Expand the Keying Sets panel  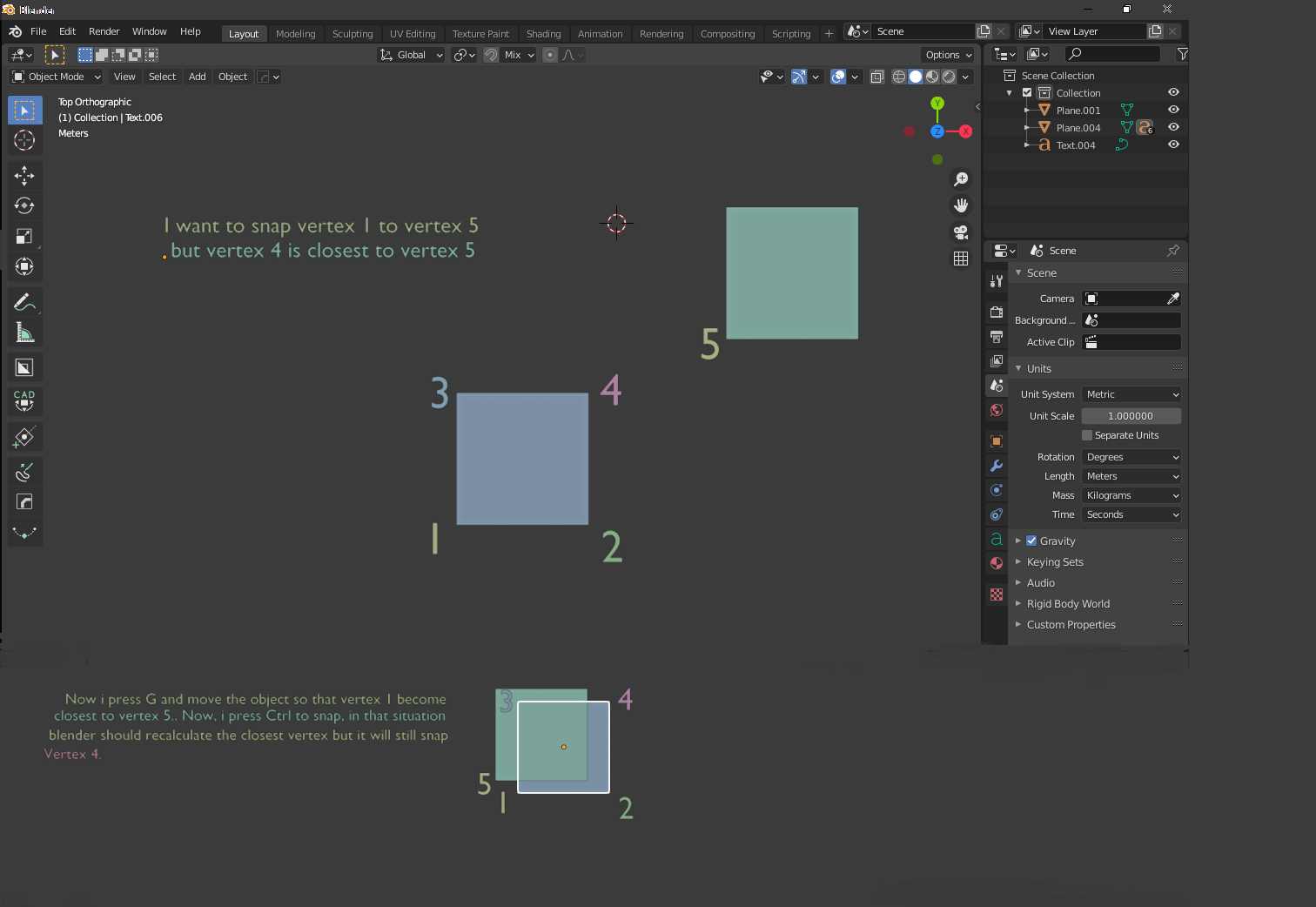tap(1055, 562)
